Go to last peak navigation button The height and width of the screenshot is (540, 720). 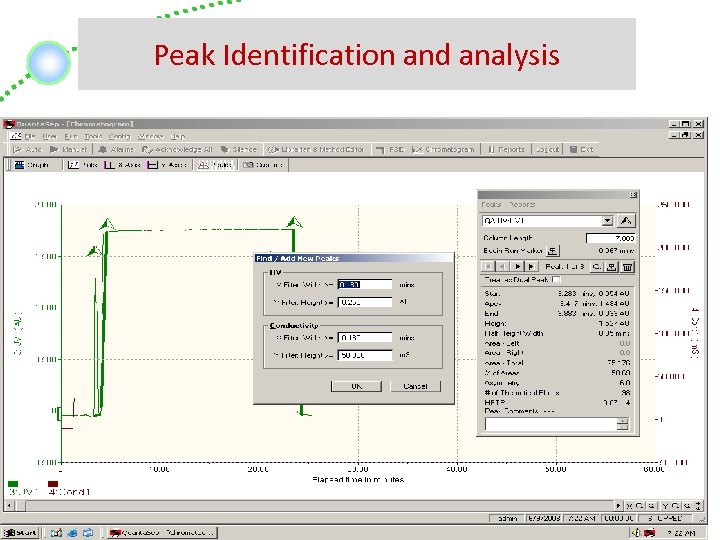coord(532,266)
